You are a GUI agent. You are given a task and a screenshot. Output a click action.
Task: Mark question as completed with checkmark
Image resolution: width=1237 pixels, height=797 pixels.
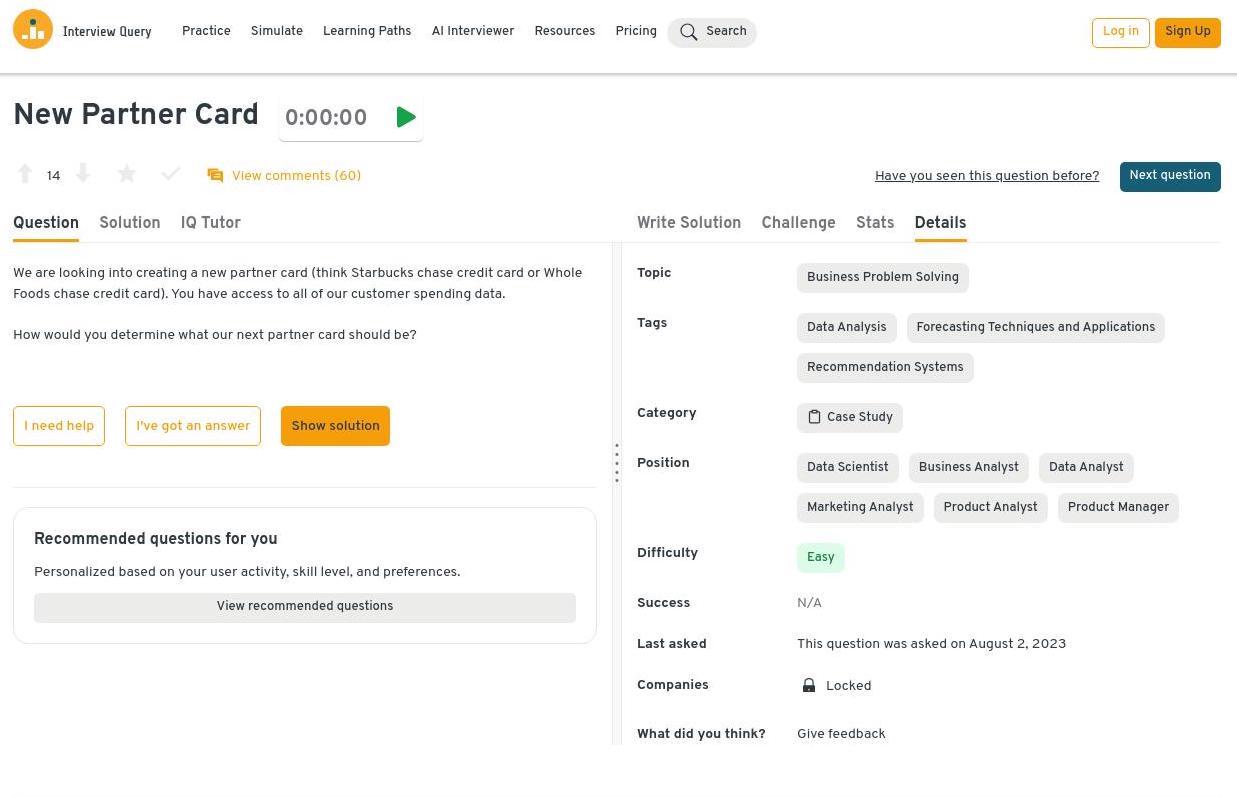pyautogui.click(x=171, y=174)
